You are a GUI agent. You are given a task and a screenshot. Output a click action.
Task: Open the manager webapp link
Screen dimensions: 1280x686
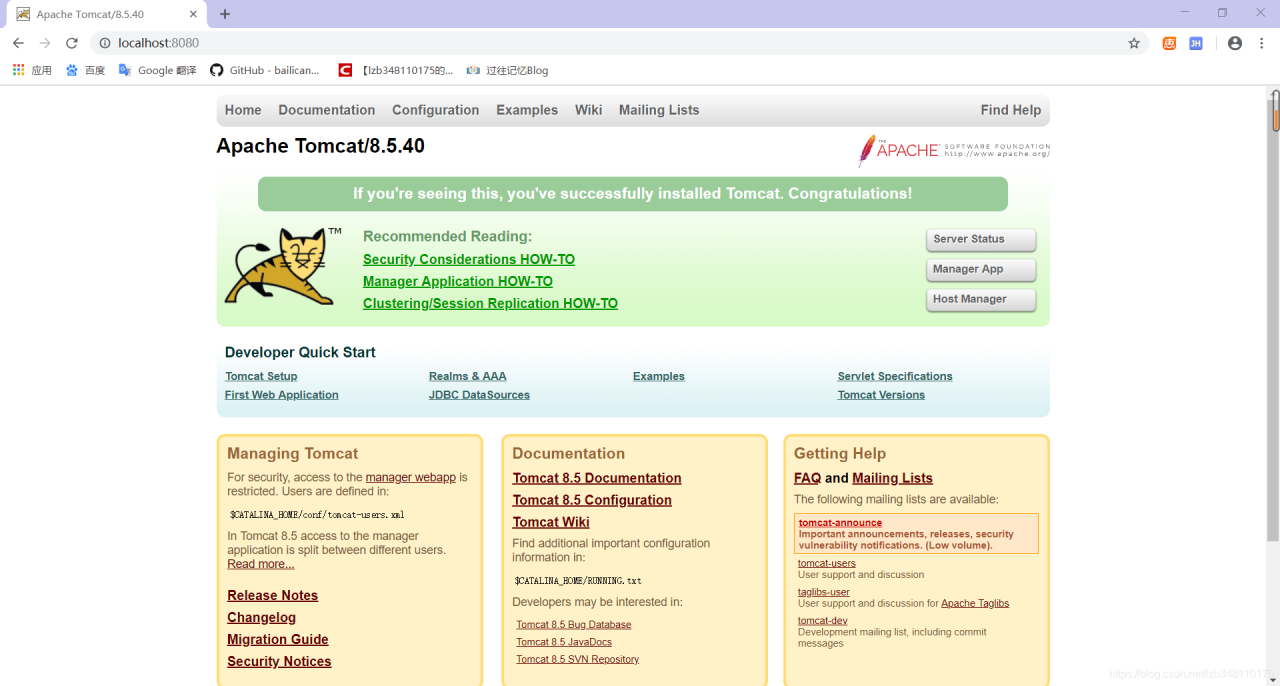click(x=411, y=477)
